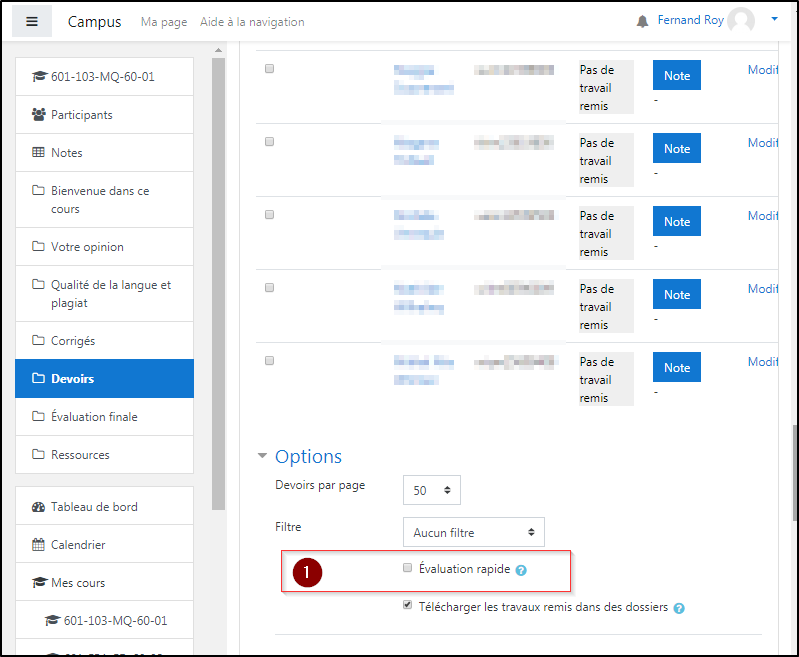The width and height of the screenshot is (799, 657).
Task: Open the notifications bell icon
Action: (642, 21)
